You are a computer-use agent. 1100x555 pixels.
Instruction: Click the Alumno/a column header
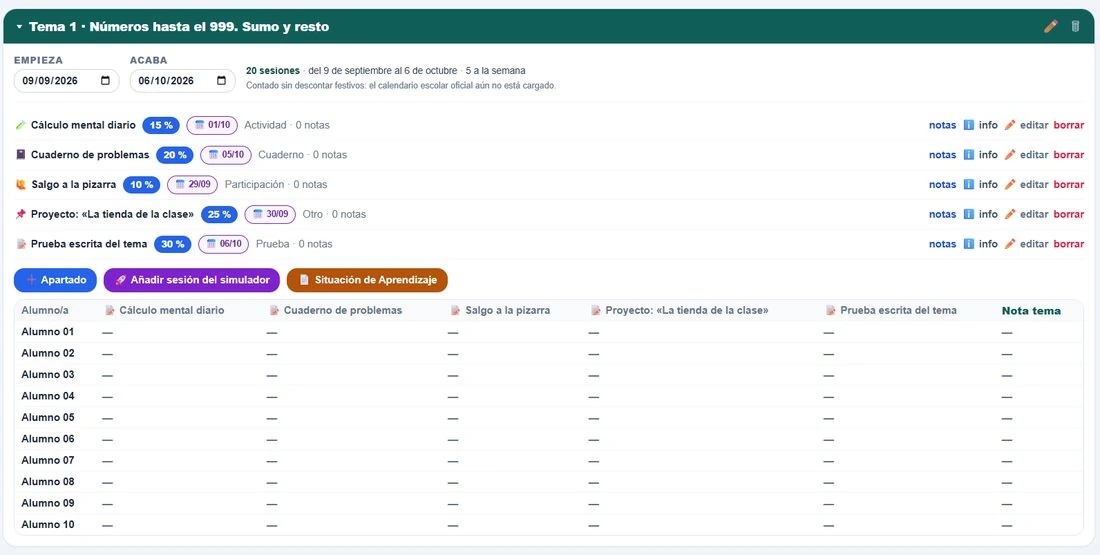click(45, 310)
